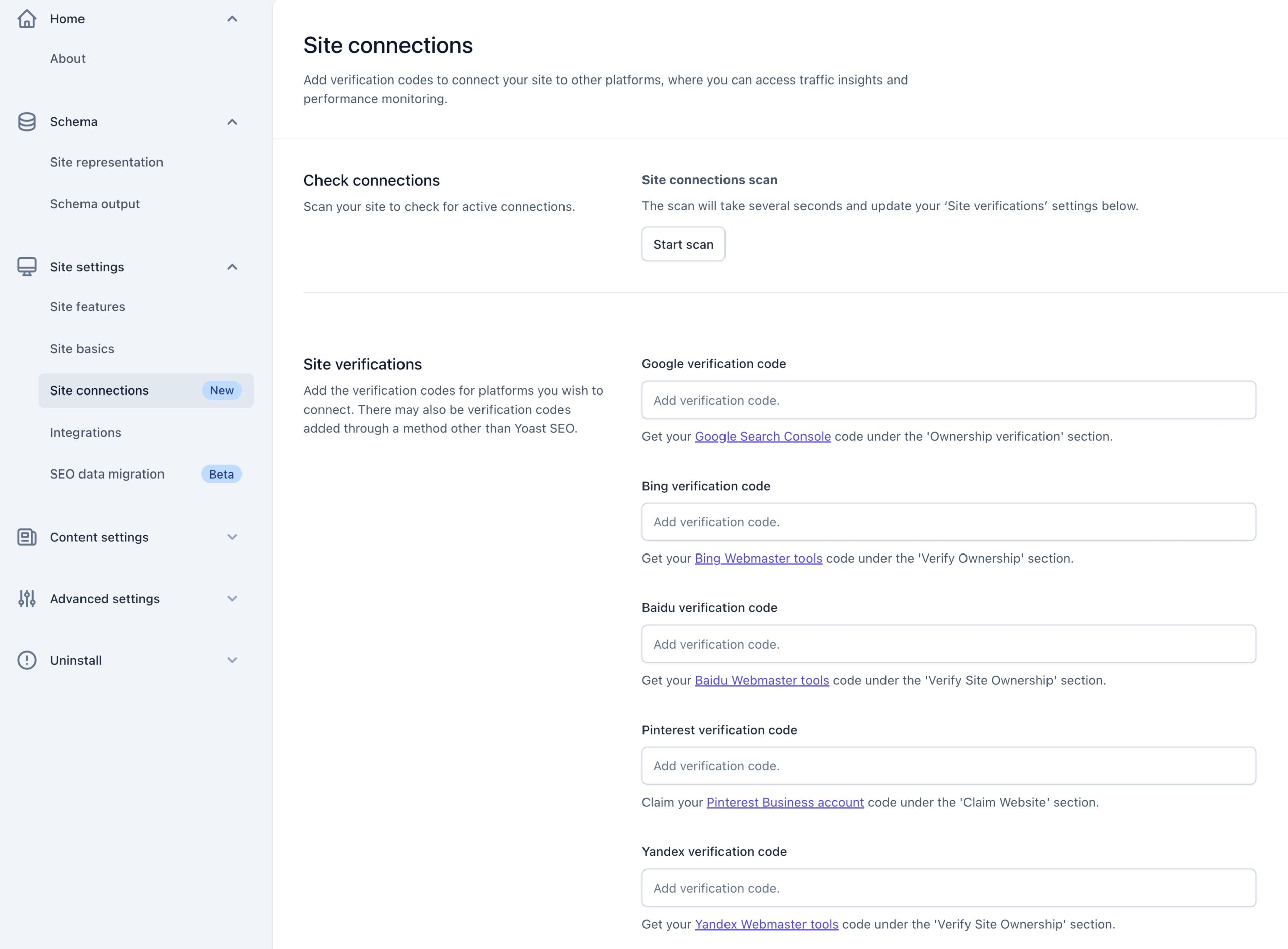This screenshot has width=1288, height=949.
Task: Open the Bing Webmaster tools link
Action: [758, 559]
